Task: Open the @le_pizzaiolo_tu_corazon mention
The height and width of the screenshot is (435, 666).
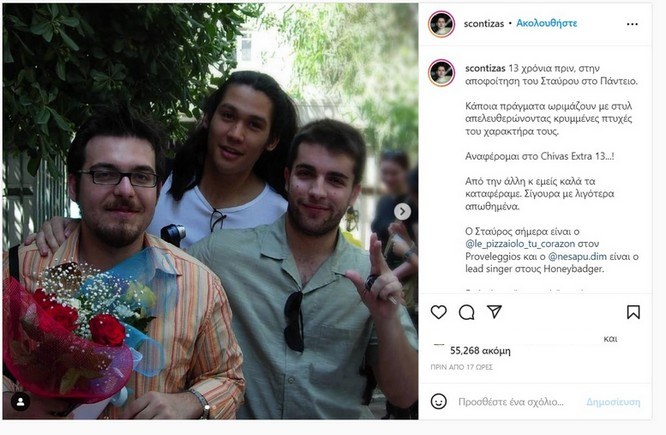Action: 520,244
